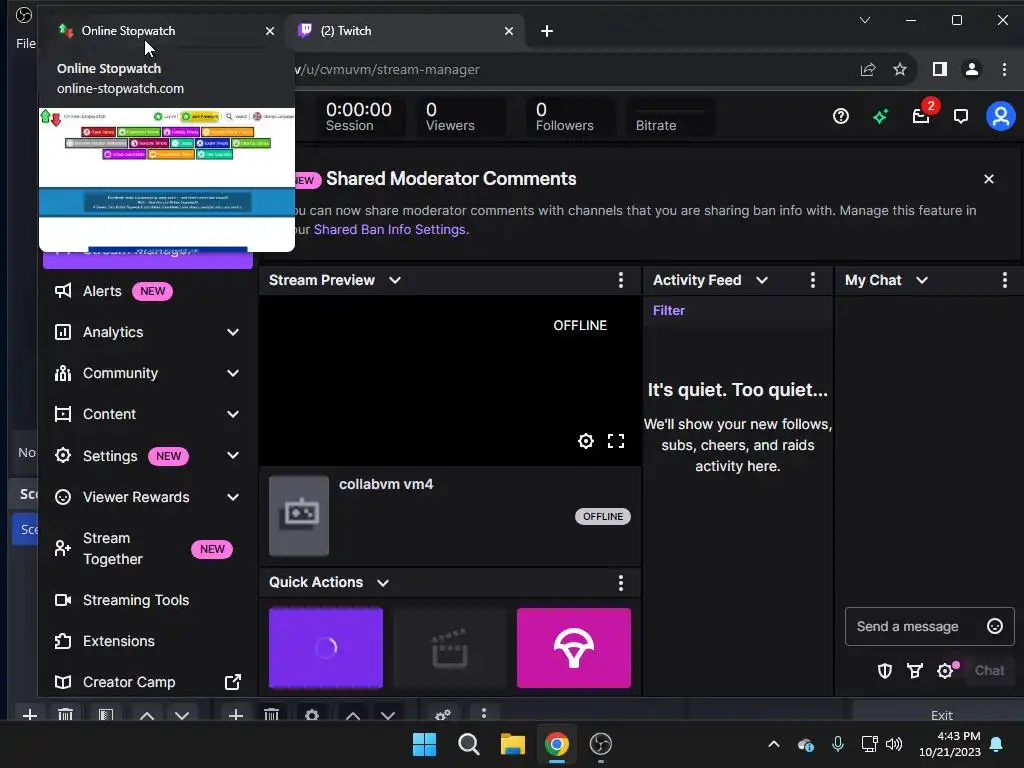Show hidden system tray icons

point(774,744)
